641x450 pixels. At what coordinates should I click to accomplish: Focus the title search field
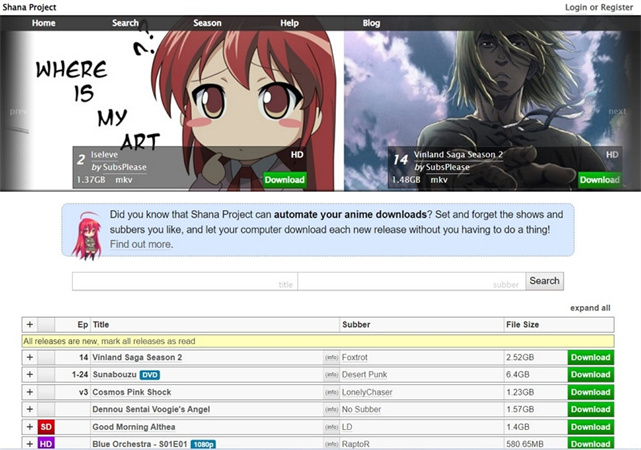(185, 281)
